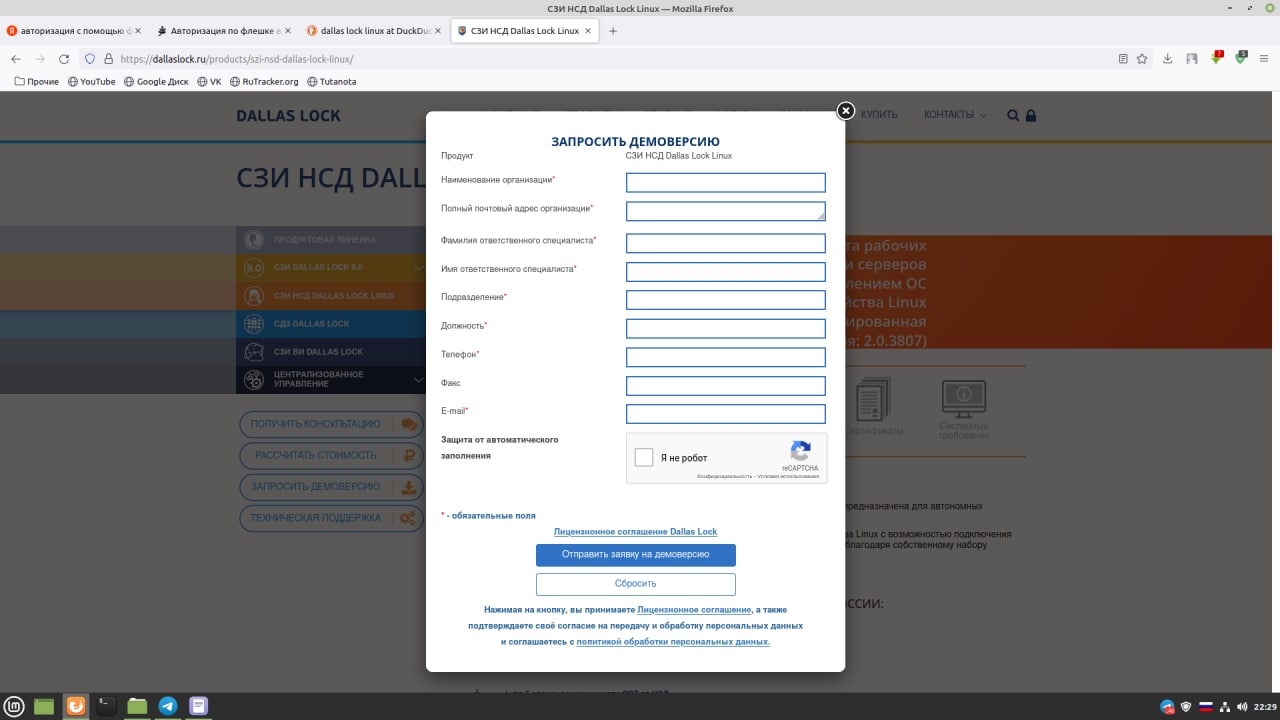Select "СЗИ ВИ DALLAS LOCK" sidebar item
The image size is (1280, 720).
tap(331, 352)
